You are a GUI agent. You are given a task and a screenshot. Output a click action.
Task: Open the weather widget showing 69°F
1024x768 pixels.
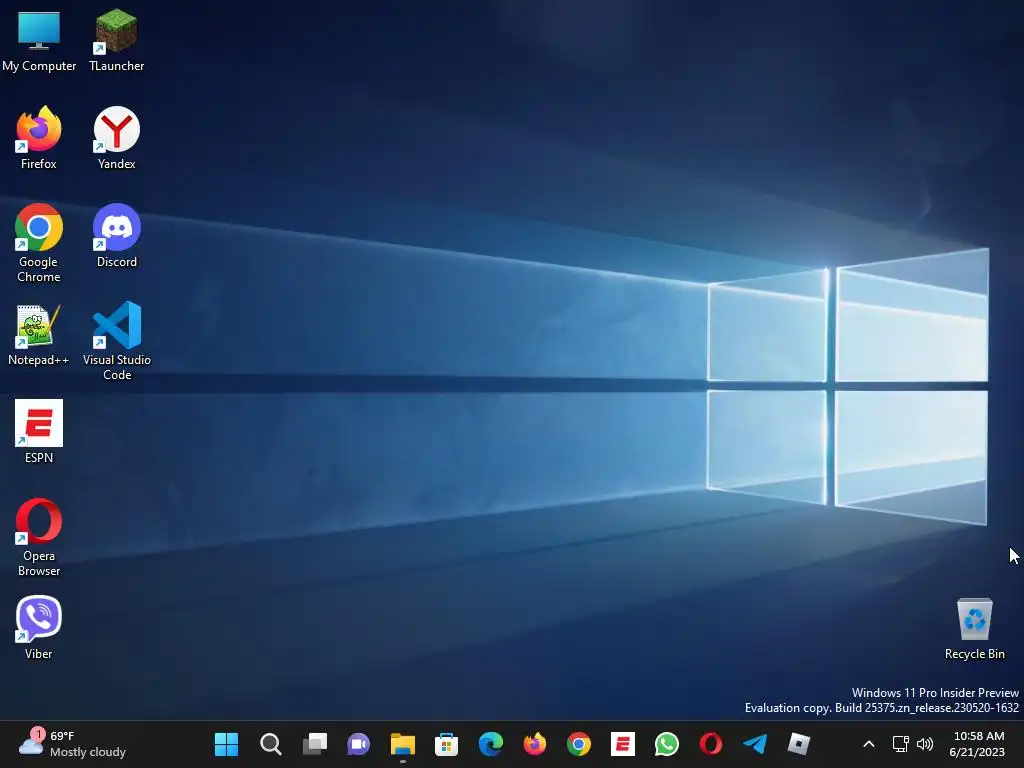(x=72, y=744)
